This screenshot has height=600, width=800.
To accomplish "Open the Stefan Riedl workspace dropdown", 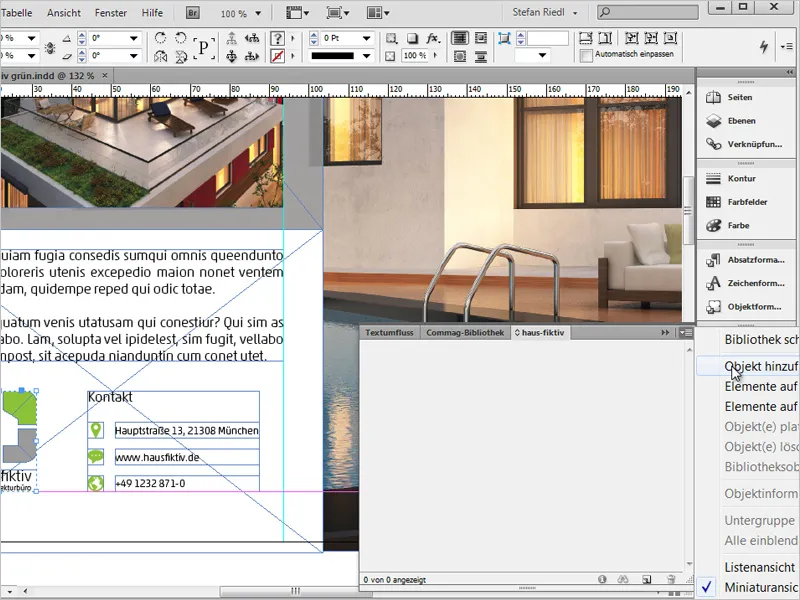I will click(545, 12).
